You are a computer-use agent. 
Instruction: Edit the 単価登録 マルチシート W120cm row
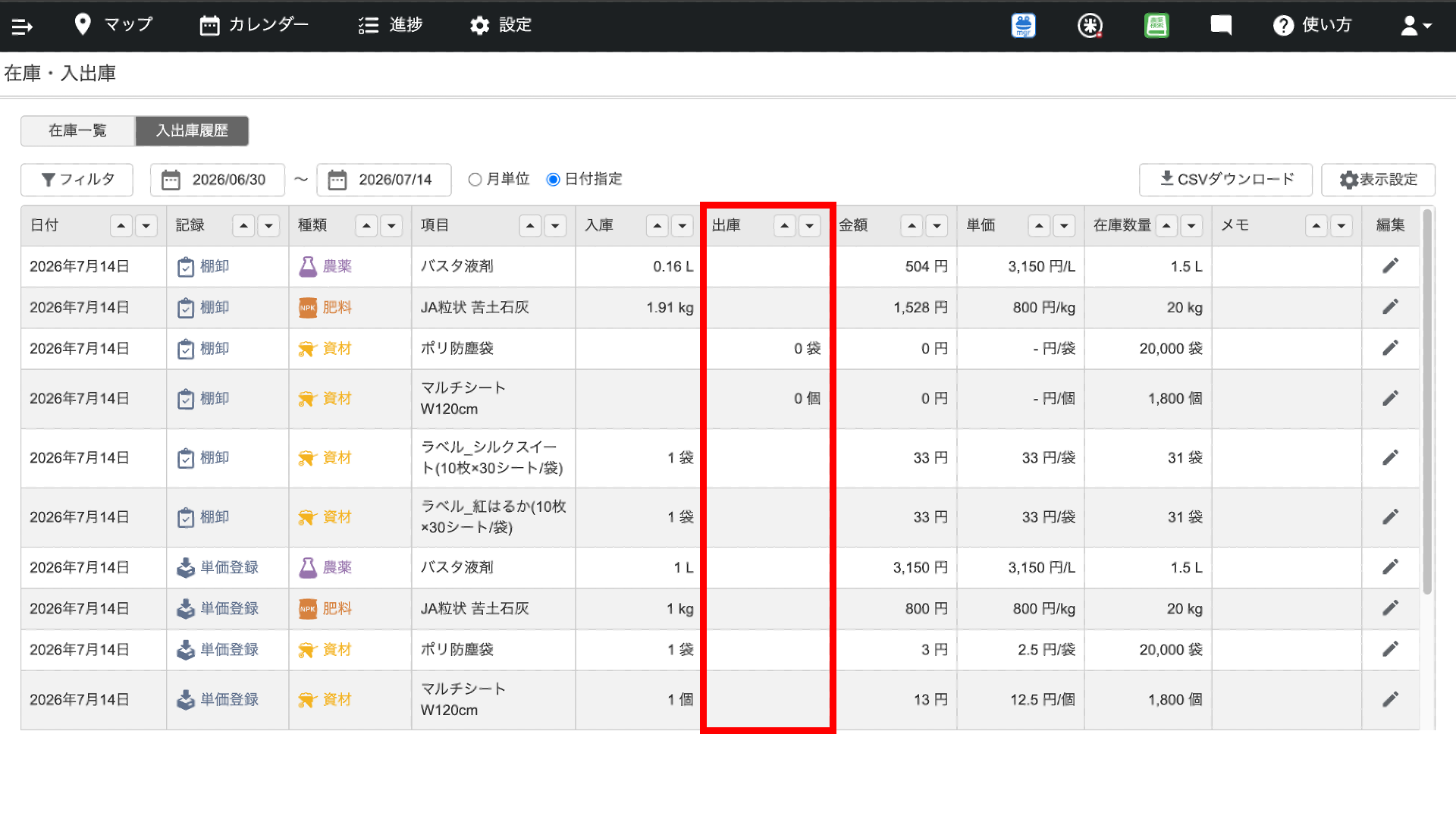(1390, 699)
